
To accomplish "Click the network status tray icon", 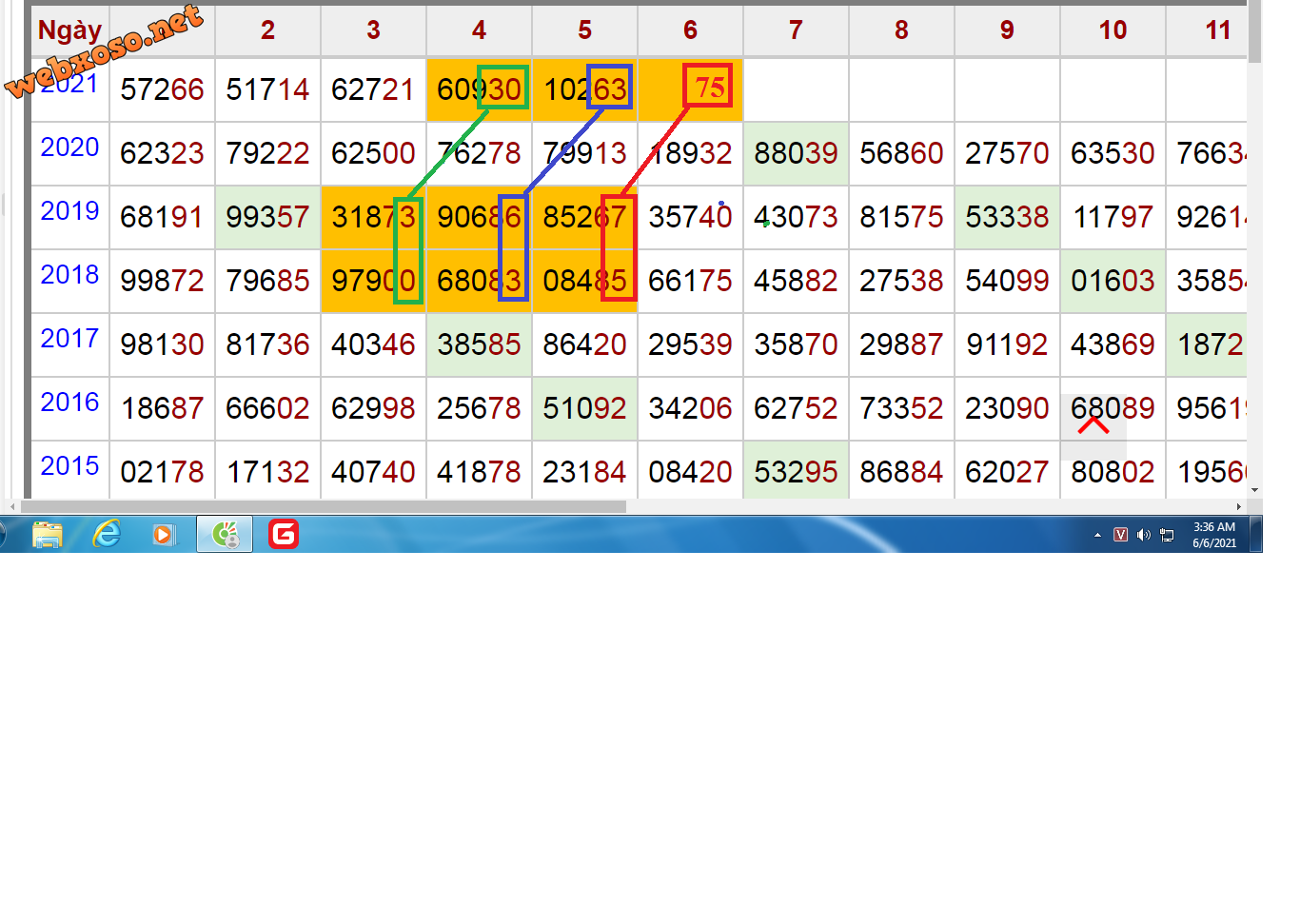I will click(1167, 535).
